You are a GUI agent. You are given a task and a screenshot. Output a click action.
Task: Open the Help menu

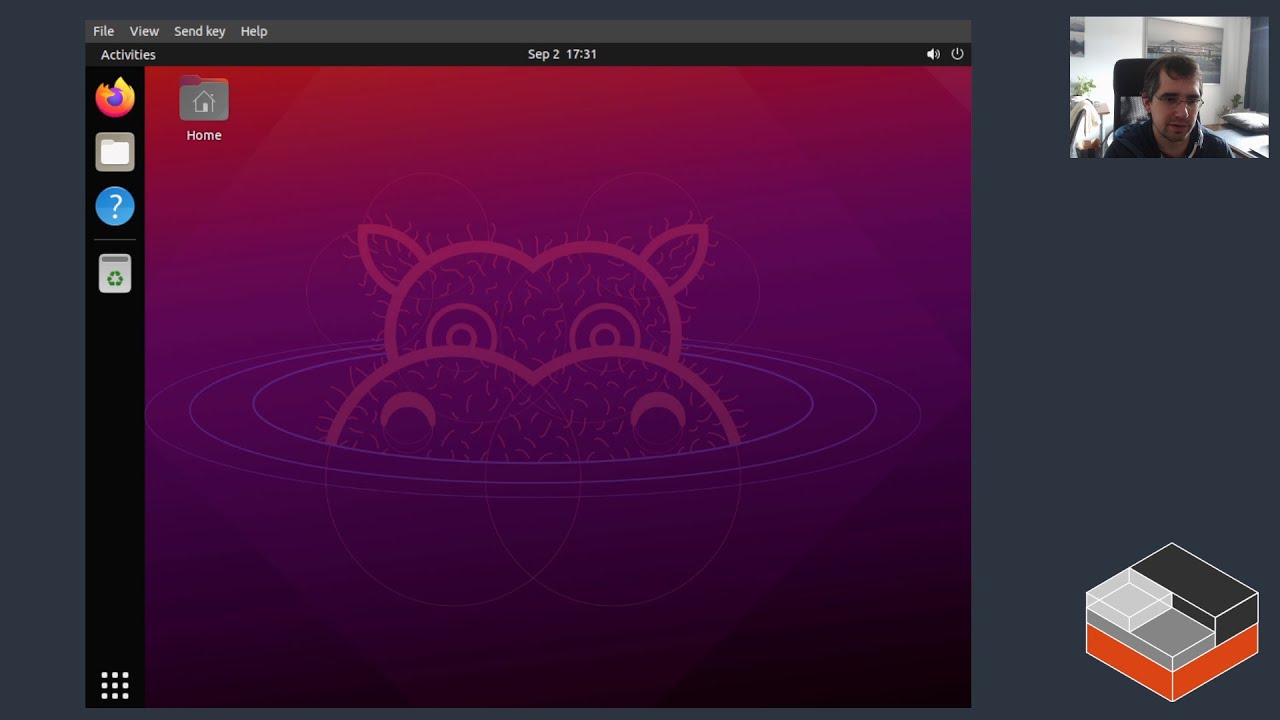point(254,31)
